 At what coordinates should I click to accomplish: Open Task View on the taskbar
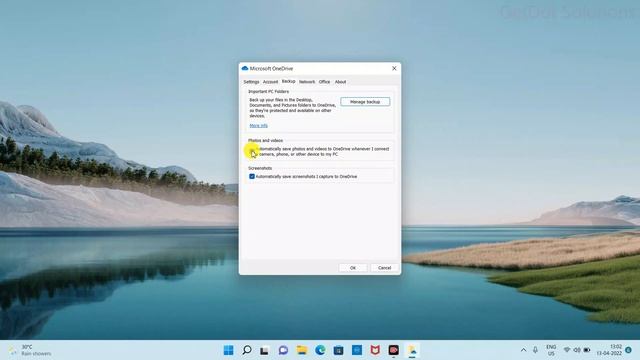[264, 350]
